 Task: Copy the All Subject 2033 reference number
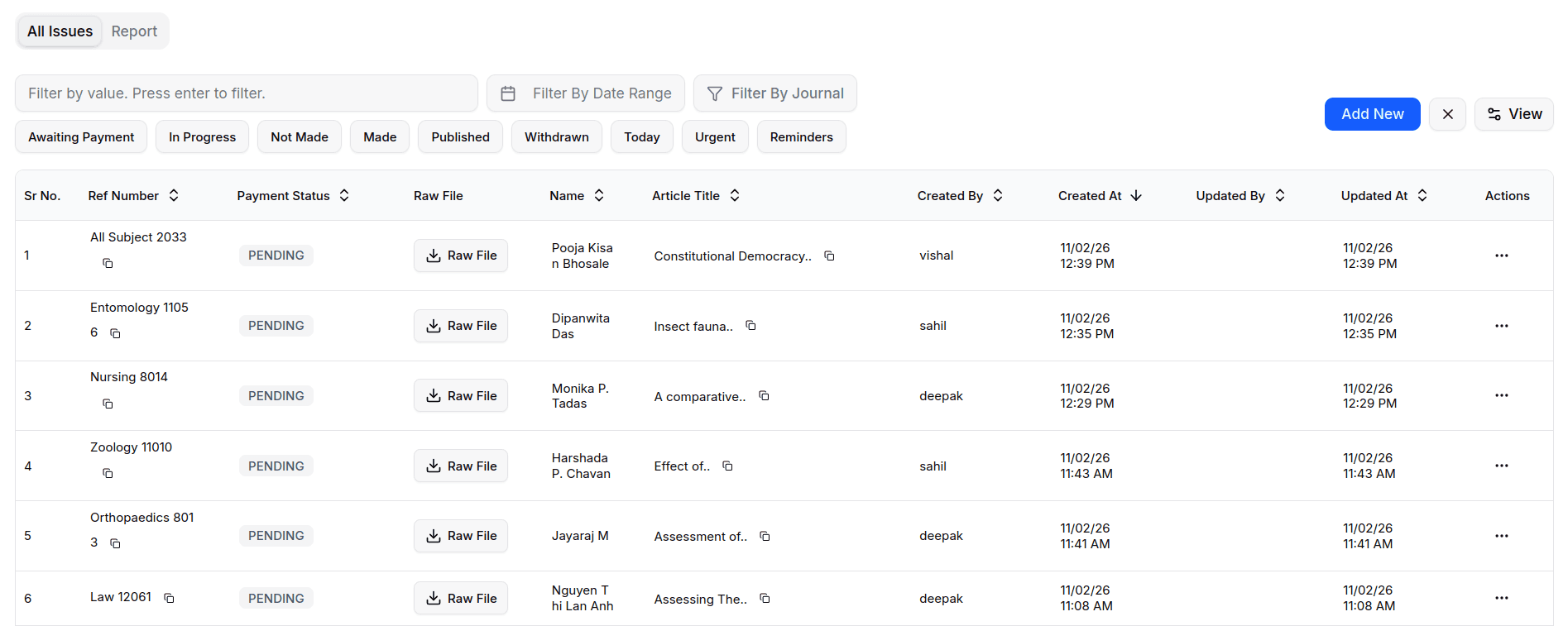108,263
